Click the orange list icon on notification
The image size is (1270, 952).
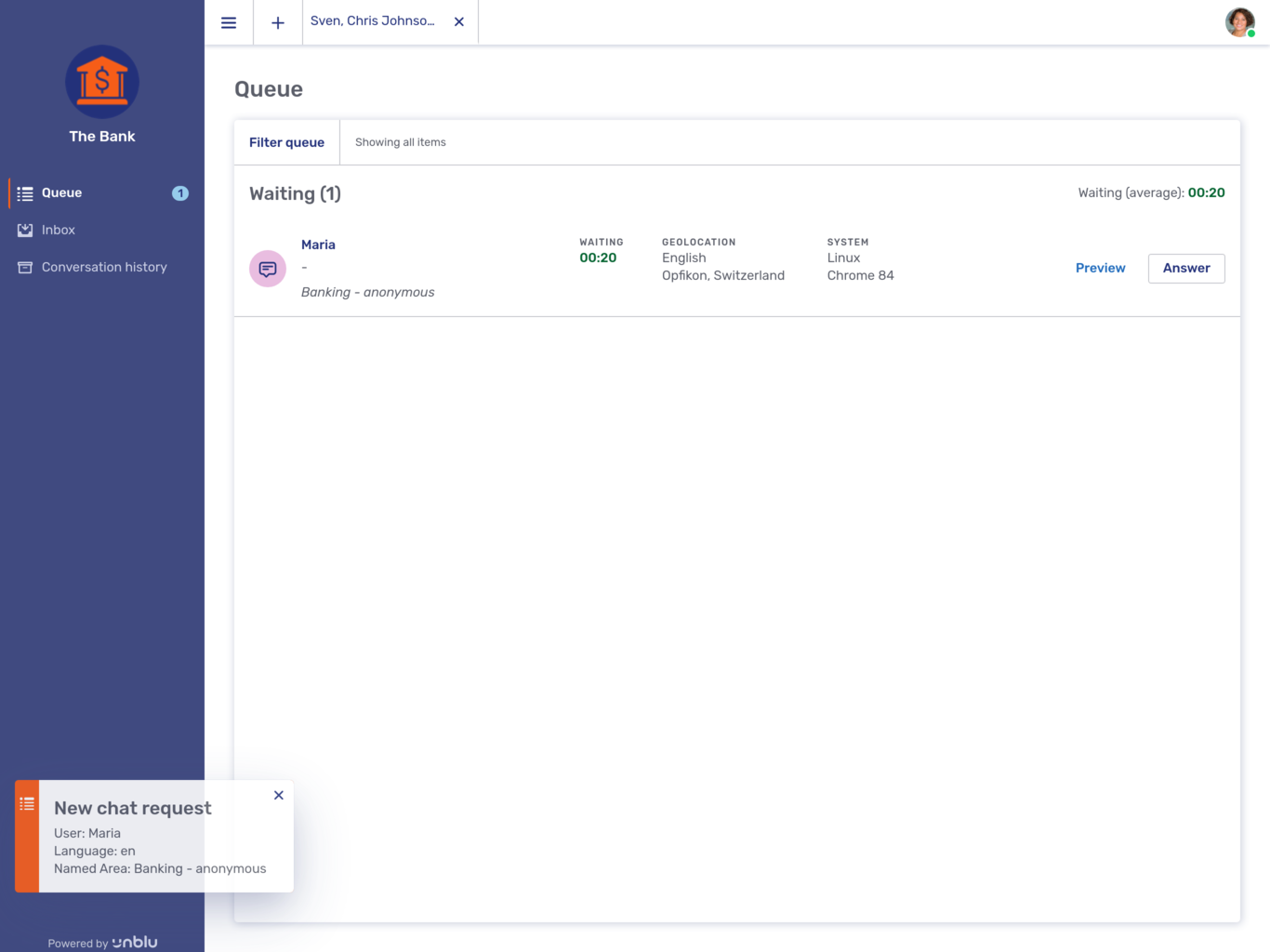point(27,803)
